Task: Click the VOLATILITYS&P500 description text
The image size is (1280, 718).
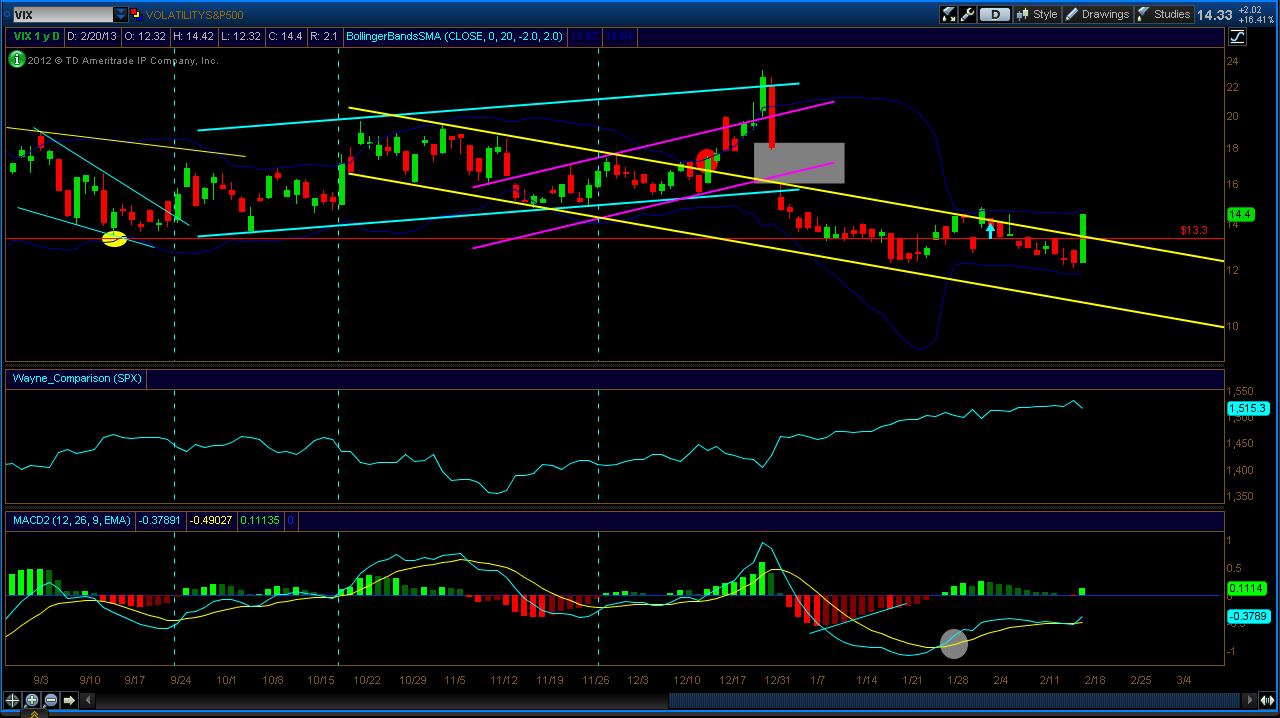Action: [194, 15]
